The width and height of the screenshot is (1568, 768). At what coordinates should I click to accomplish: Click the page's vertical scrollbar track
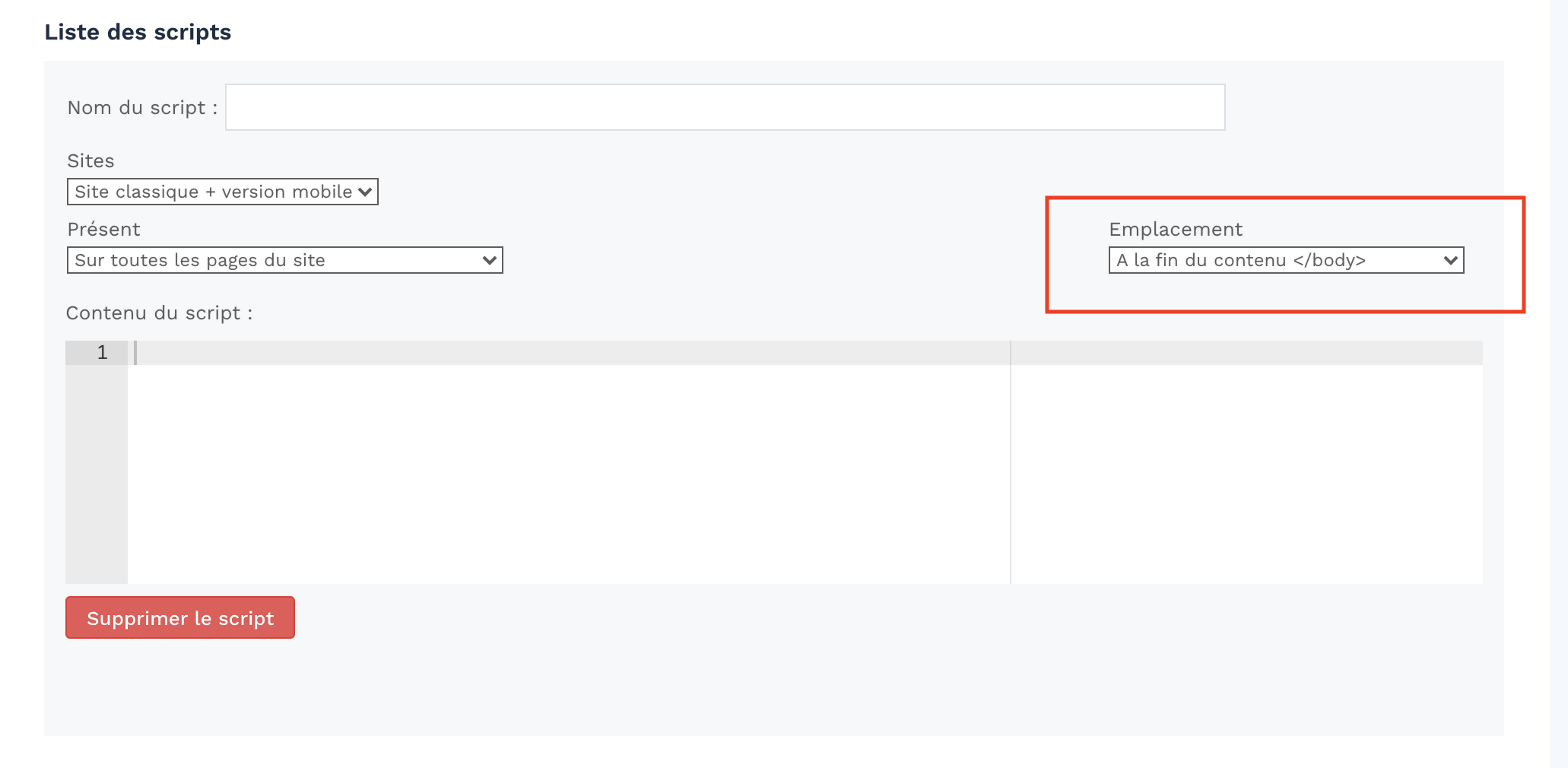point(1559,384)
